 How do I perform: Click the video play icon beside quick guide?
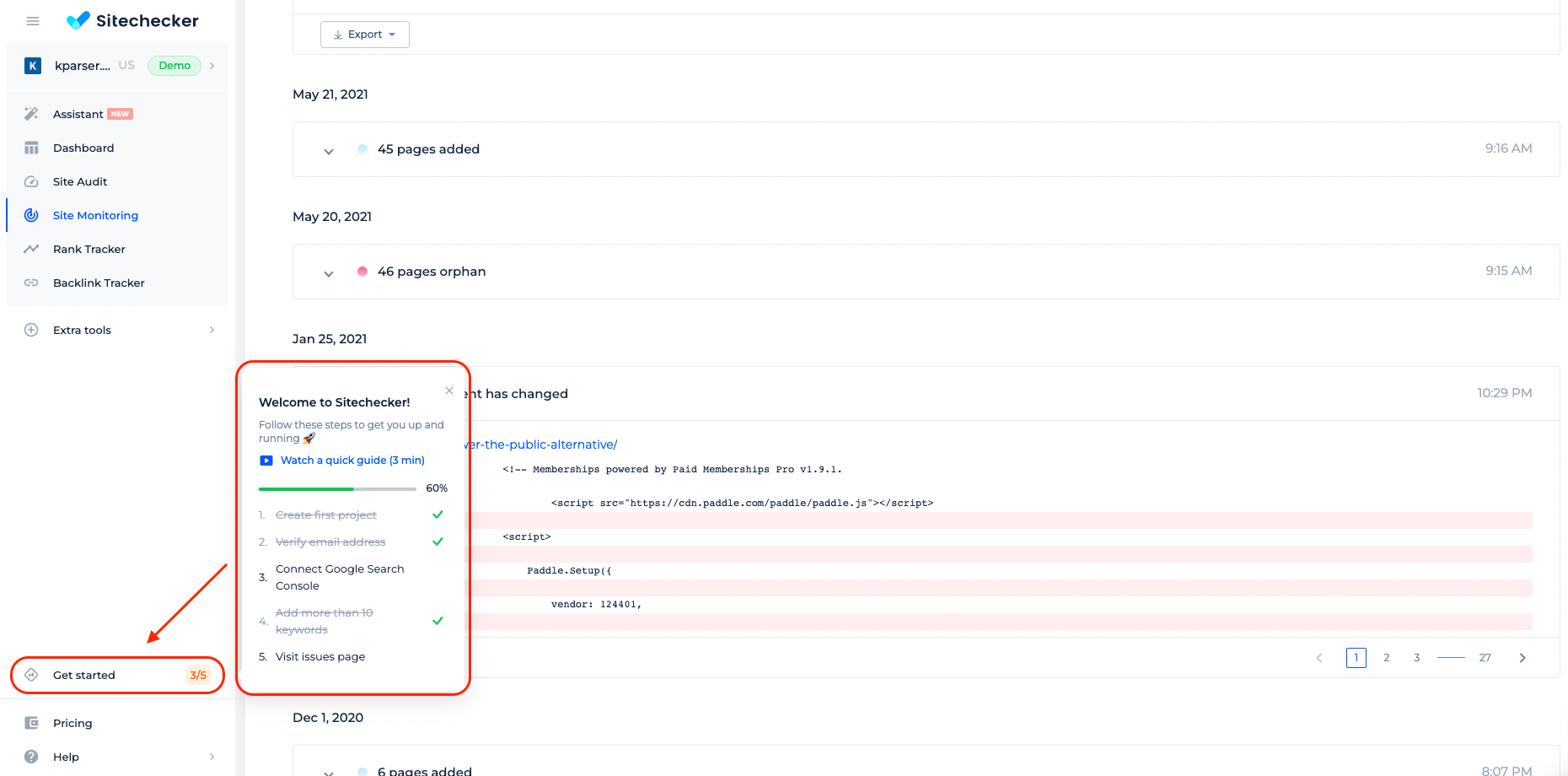tap(266, 461)
